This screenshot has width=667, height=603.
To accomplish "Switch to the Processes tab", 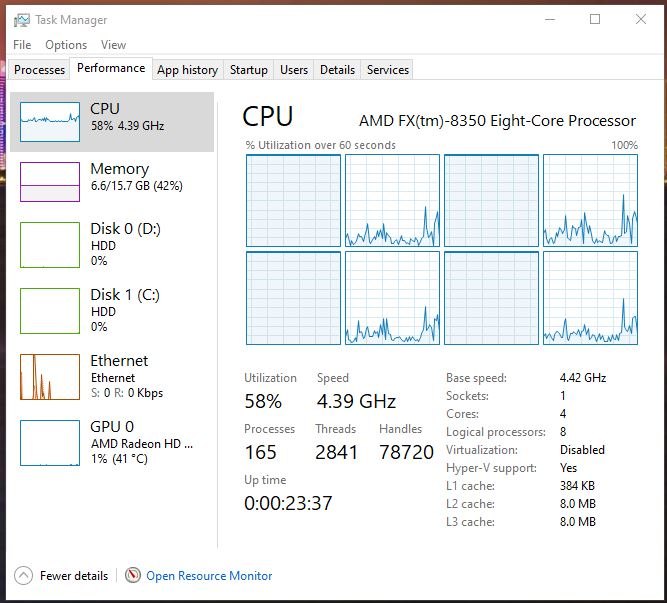I will [x=40, y=70].
